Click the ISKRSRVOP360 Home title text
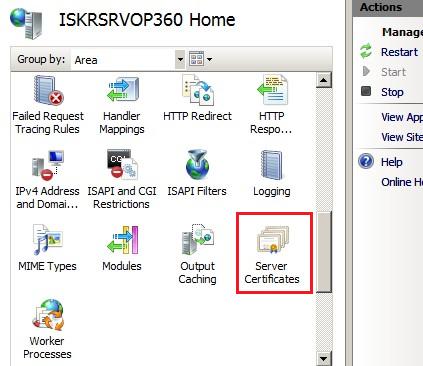 coord(147,20)
